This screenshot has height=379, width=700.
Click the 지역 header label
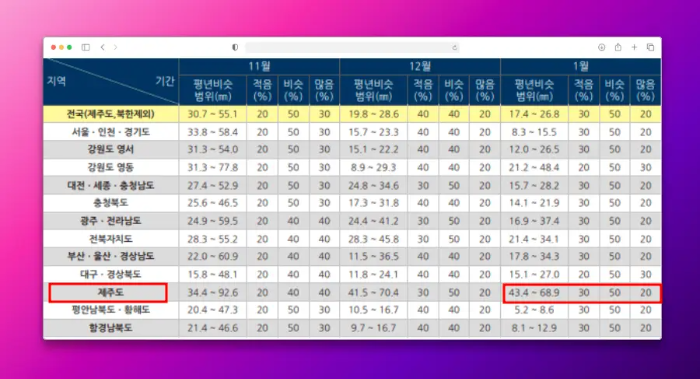click(57, 81)
